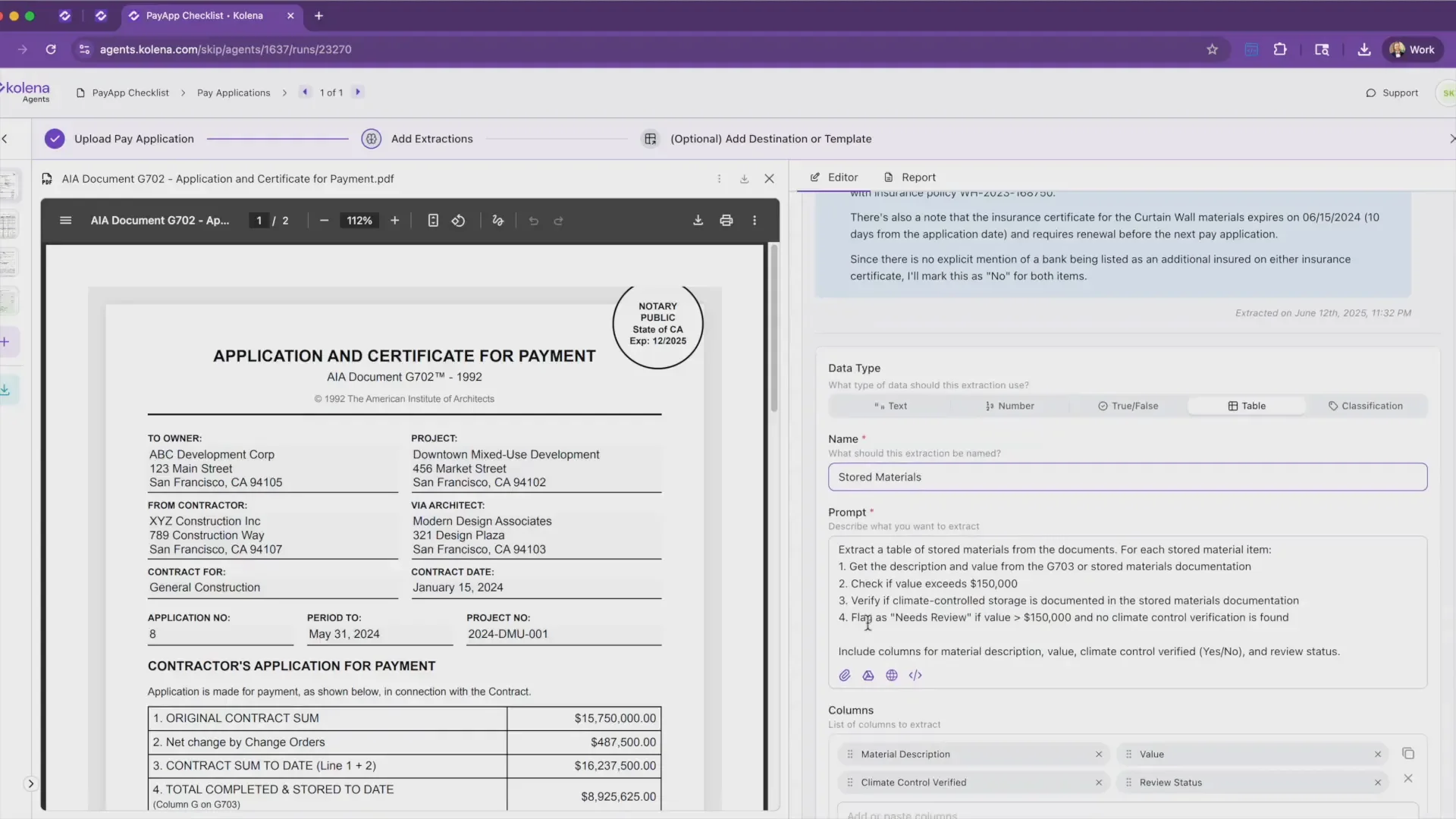Choose the True/False data type option
Screen dimensions: 1456x819
point(1128,406)
